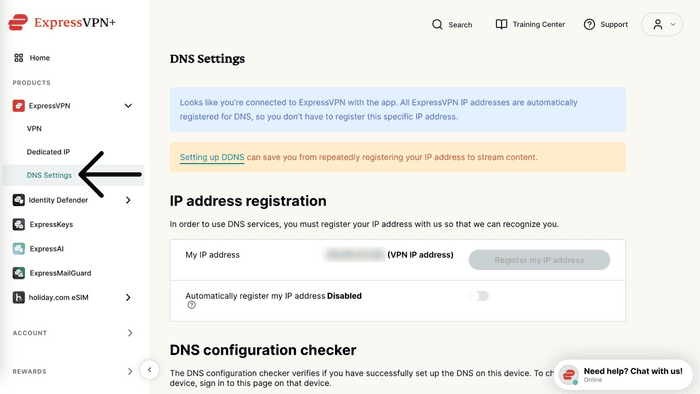Click the My IP address label
The image size is (700, 394).
point(212,255)
